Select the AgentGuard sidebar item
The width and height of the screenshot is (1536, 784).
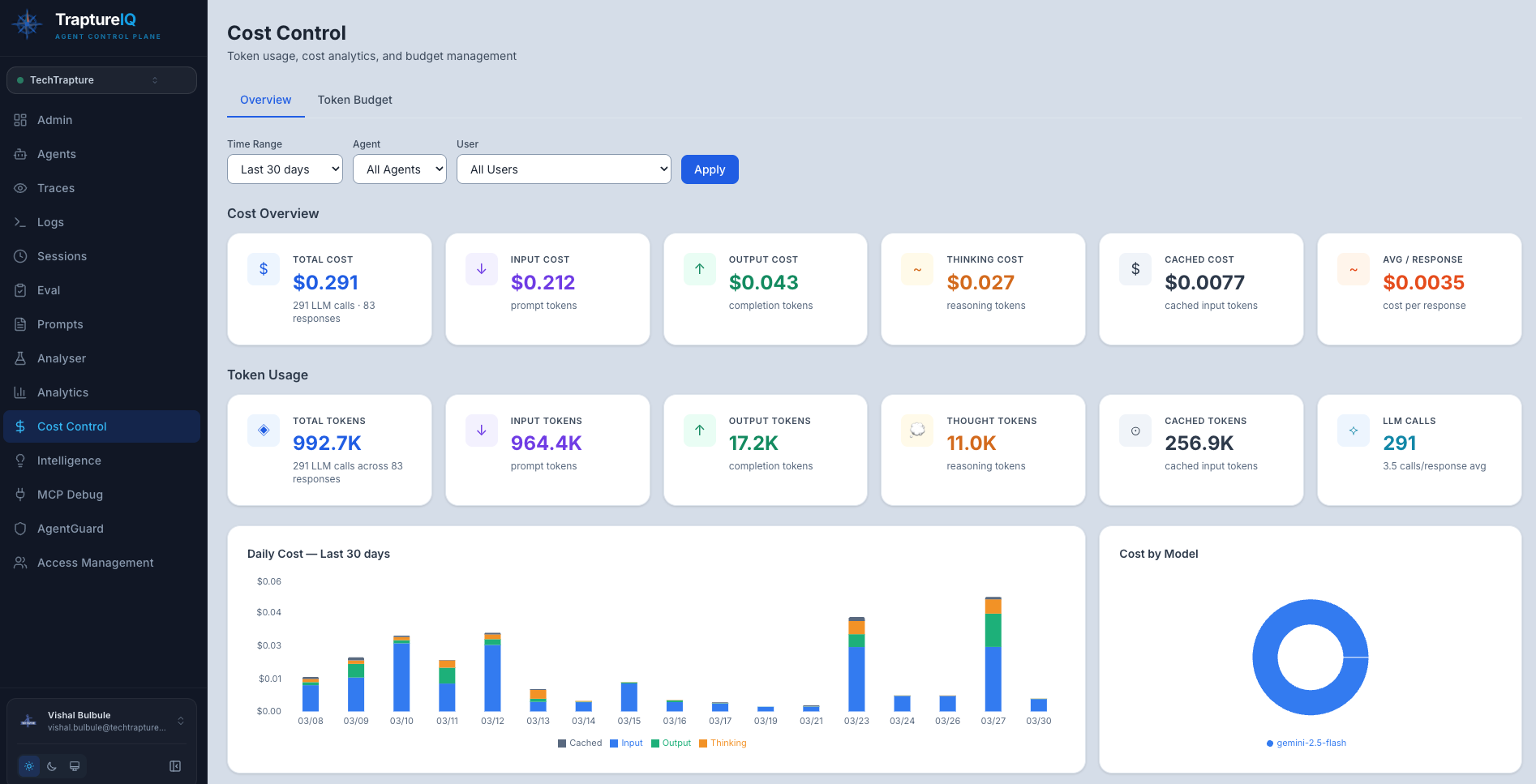pyautogui.click(x=69, y=528)
